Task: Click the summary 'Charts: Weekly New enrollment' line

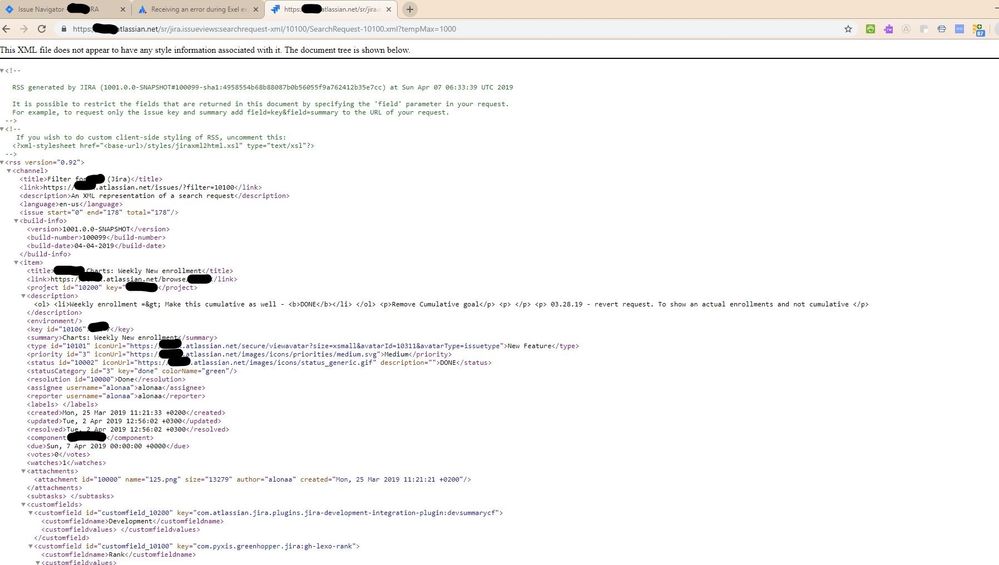Action: (122, 337)
